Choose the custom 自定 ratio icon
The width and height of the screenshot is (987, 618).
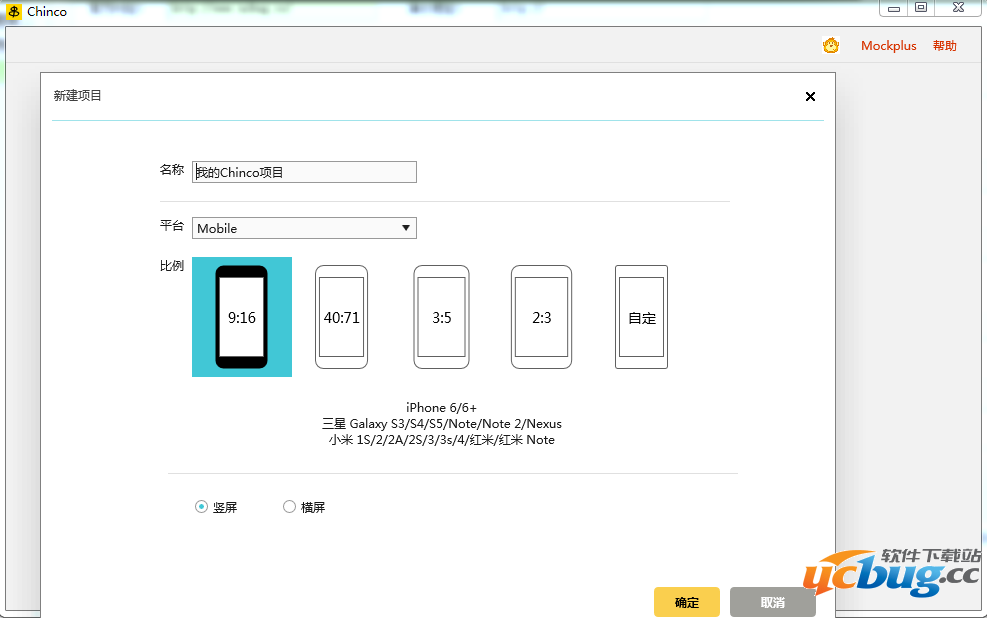[641, 317]
